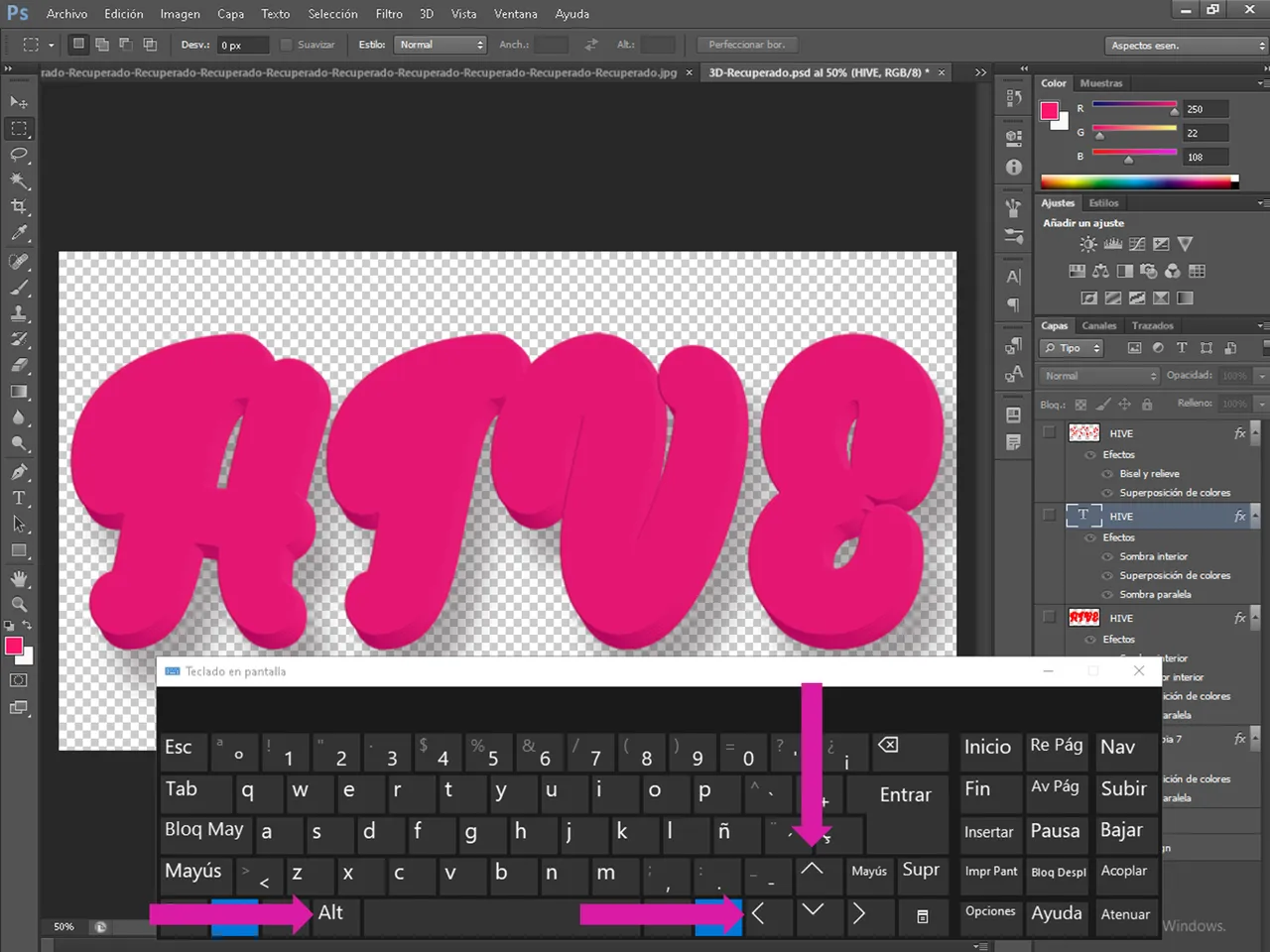Select the Hand tool
Image resolution: width=1270 pixels, height=952 pixels.
point(19,578)
